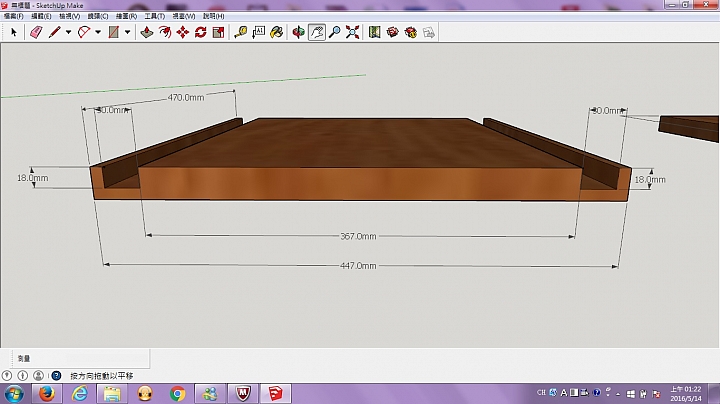The image size is (720, 404).
Task: Open the 檔案(F) menu
Action: tap(13, 16)
